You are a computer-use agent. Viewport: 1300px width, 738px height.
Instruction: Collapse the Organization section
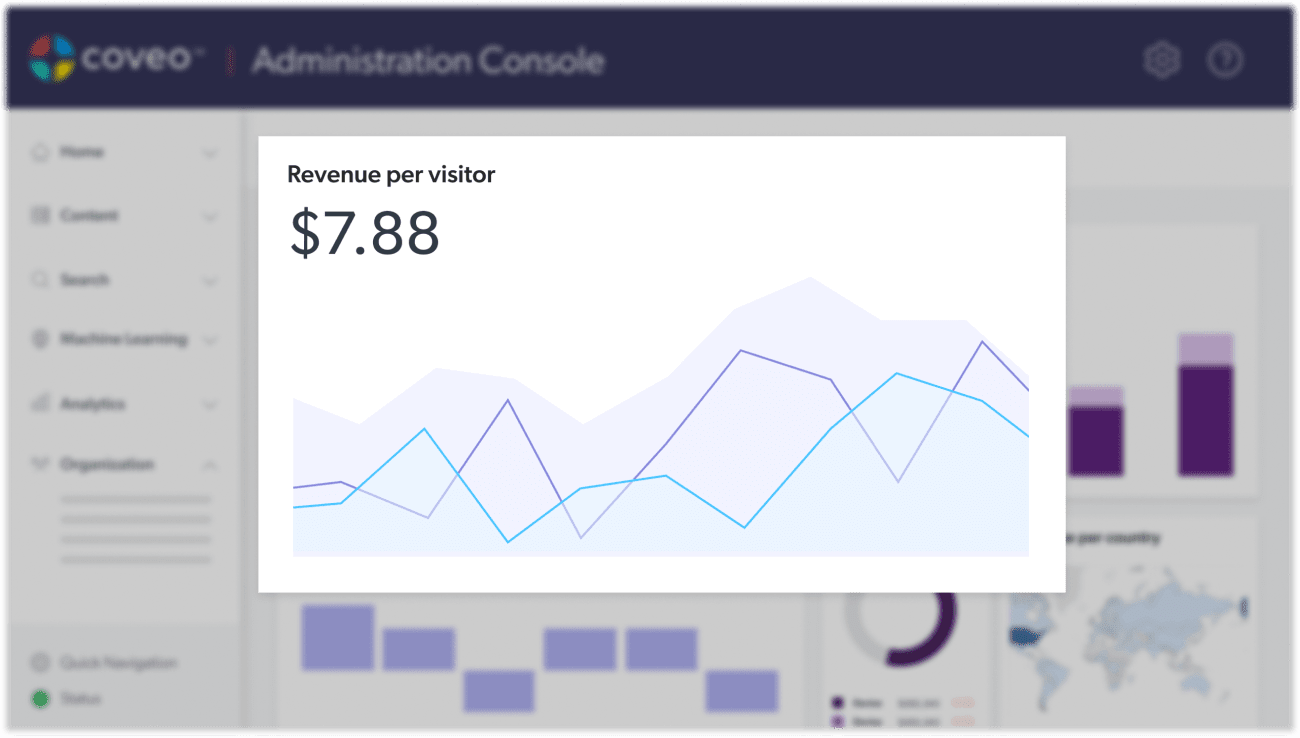[x=210, y=464]
